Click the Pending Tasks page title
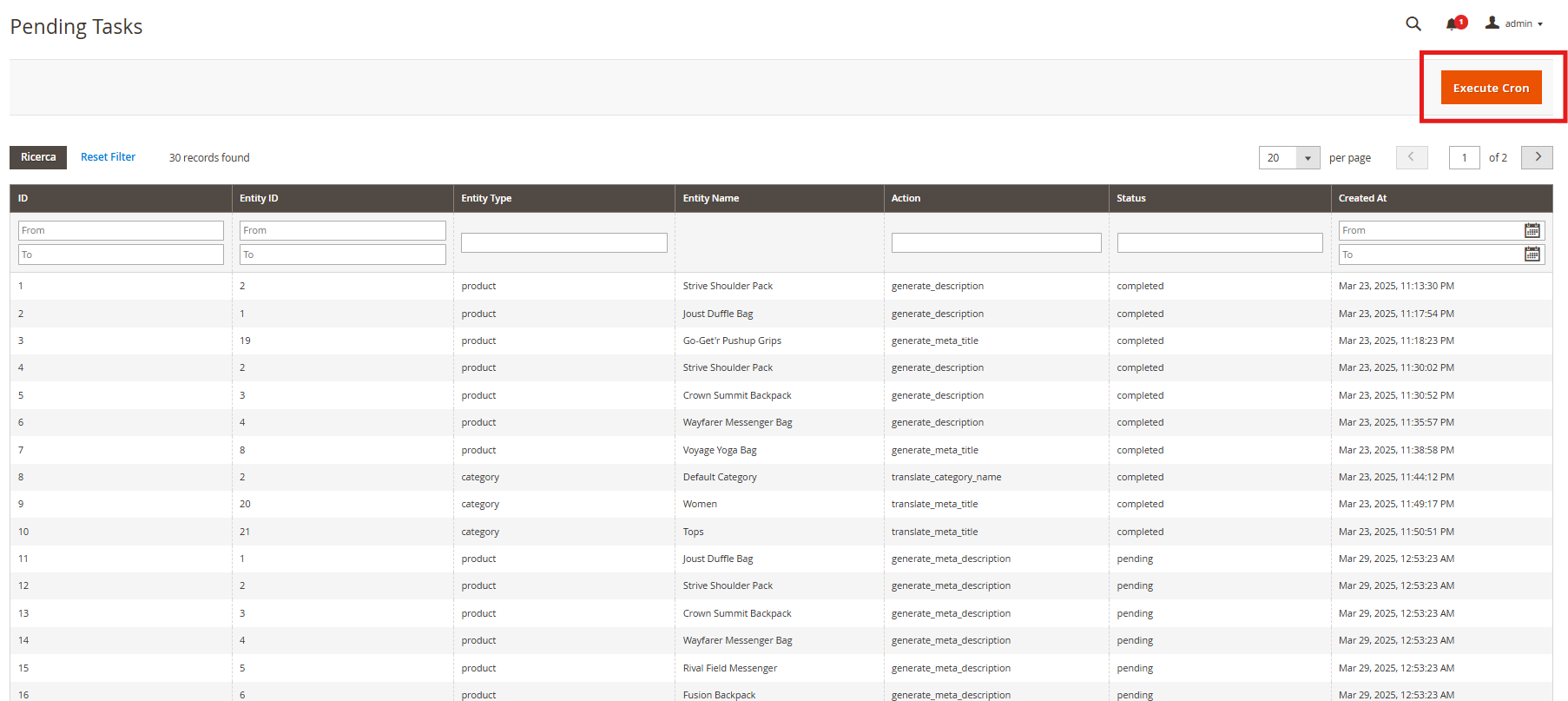Viewport: 1568px width, 701px height. click(76, 27)
